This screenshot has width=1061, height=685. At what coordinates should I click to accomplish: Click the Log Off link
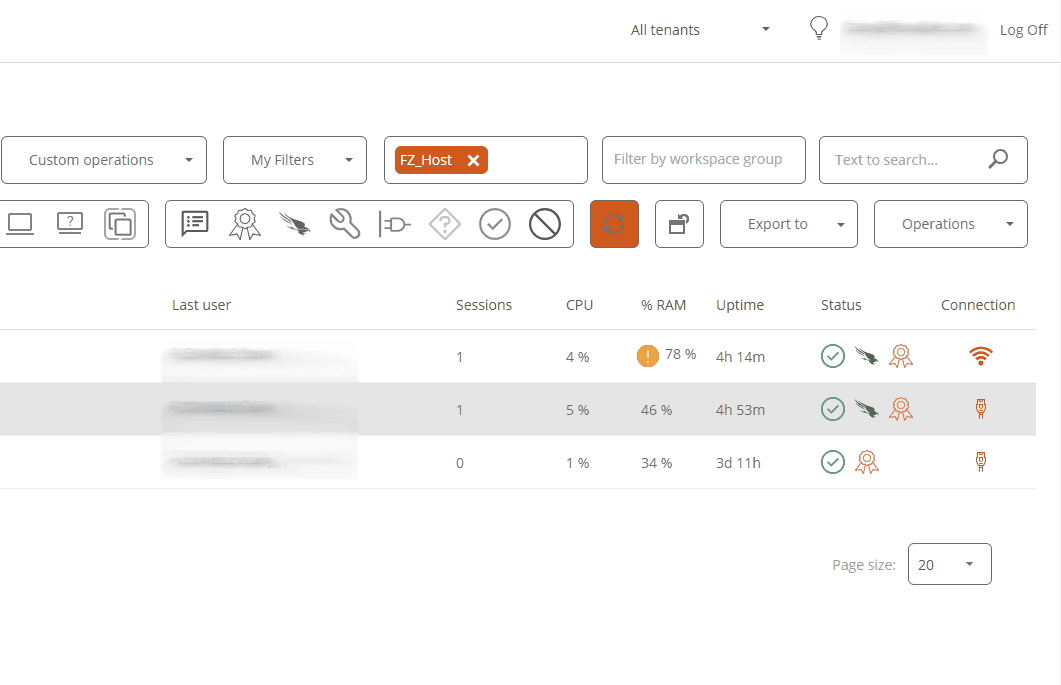click(1023, 30)
